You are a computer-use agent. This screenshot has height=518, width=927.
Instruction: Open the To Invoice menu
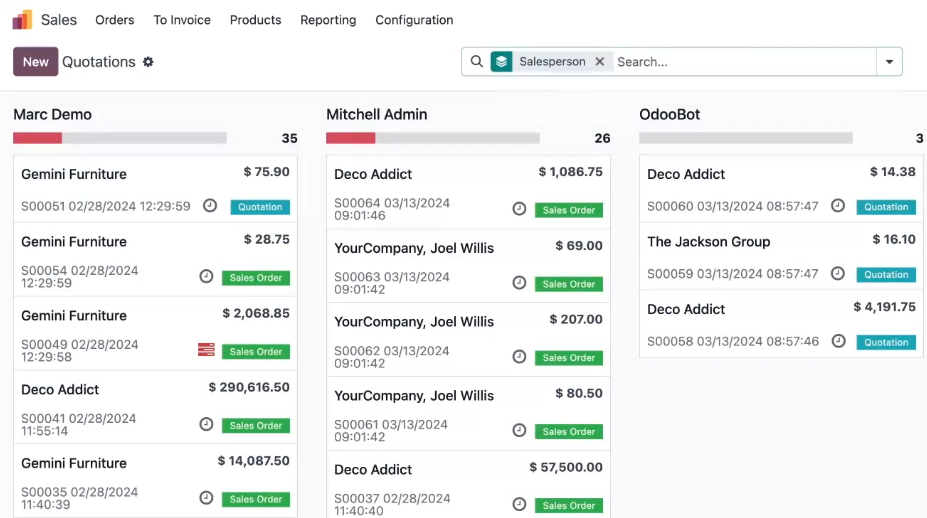pos(182,20)
